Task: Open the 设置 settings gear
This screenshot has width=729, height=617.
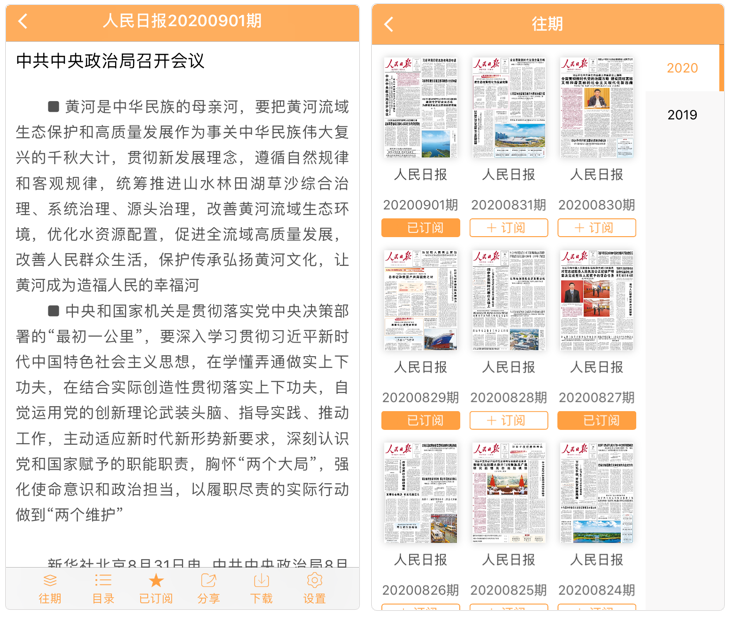Action: [314, 589]
